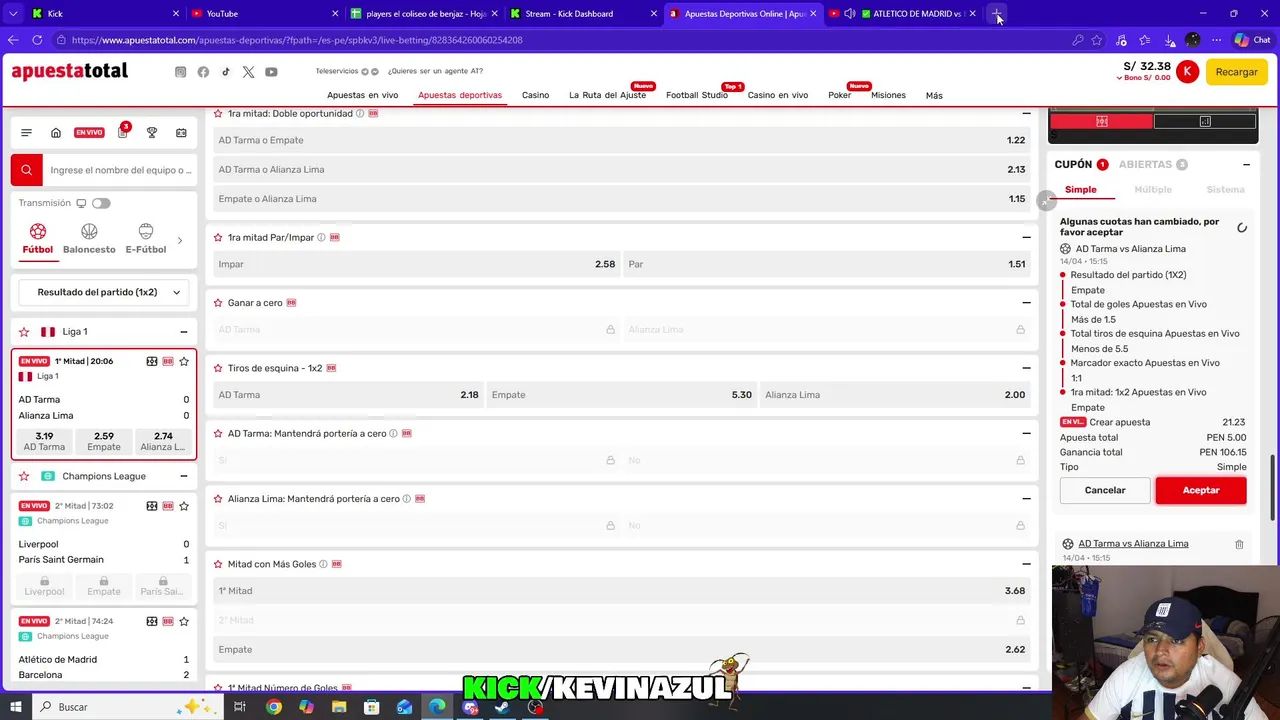The height and width of the screenshot is (720, 1280).
Task: Switch to the Sistema coupon tab
Action: [x=1225, y=189]
